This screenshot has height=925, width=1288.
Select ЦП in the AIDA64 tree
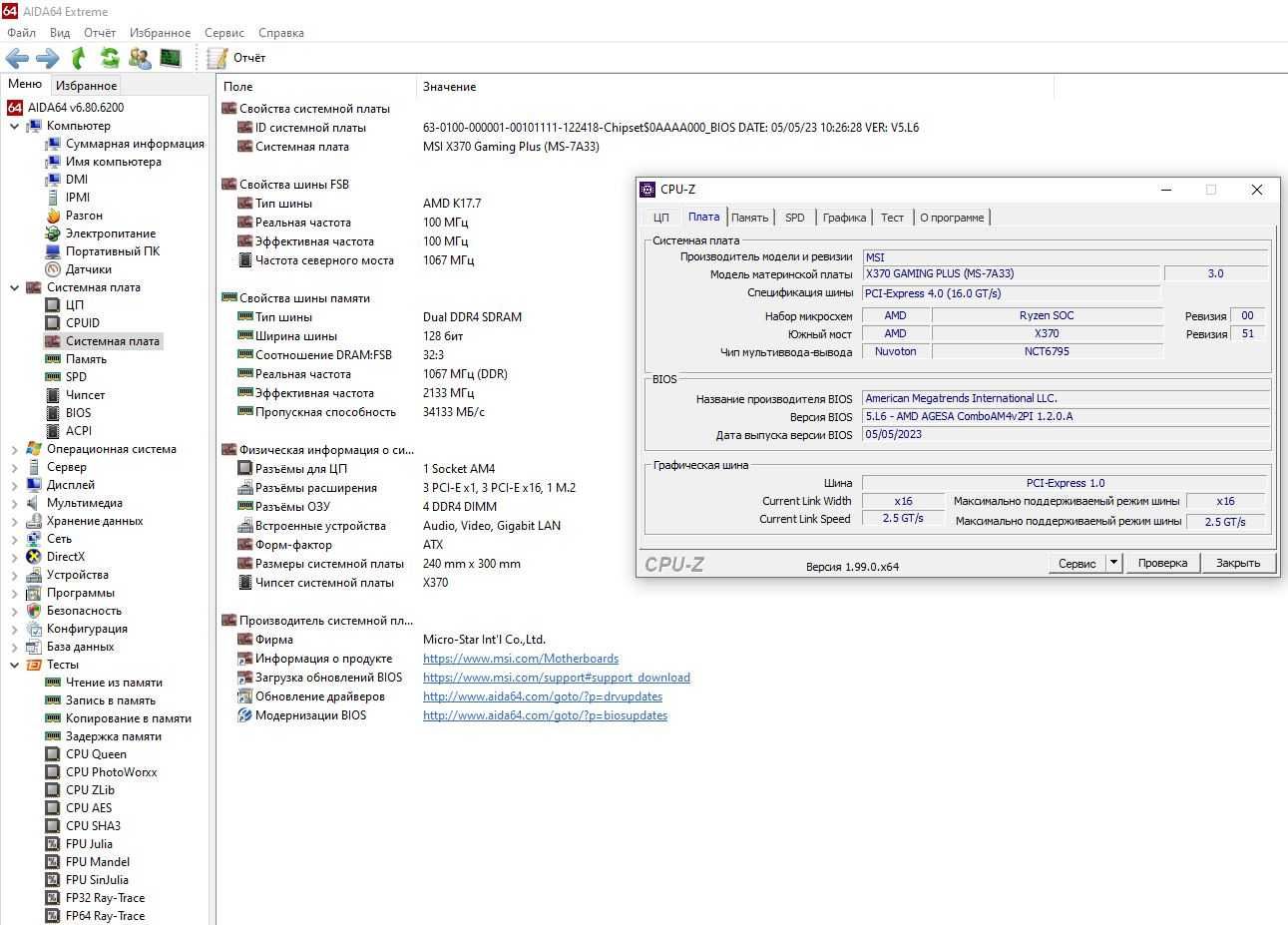click(x=75, y=305)
